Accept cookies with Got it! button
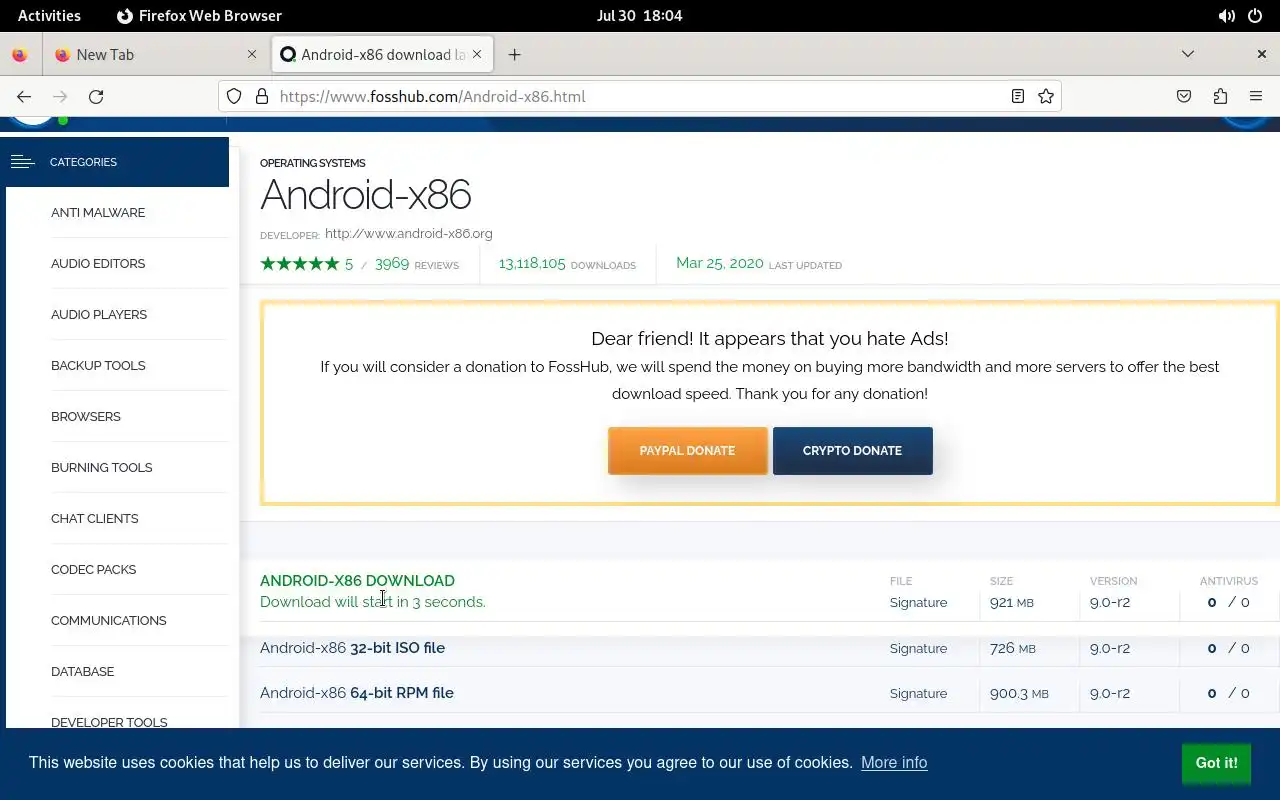This screenshot has height=800, width=1280. tap(1216, 763)
